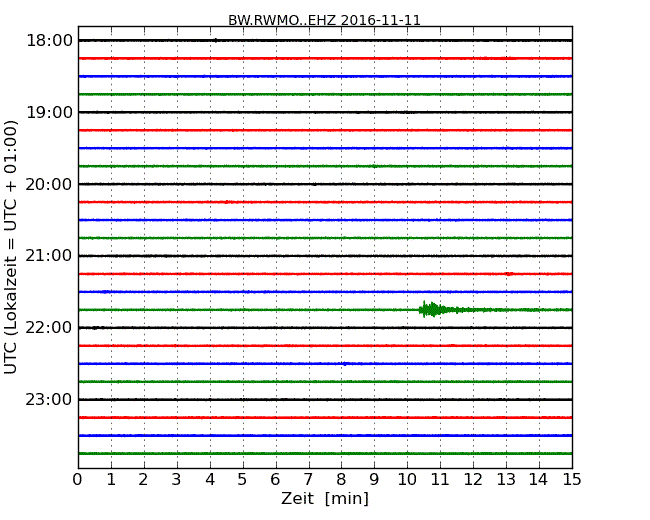650x520 pixels.
Task: Click the x-axis label Zeit [min]
Action: [x=325, y=498]
